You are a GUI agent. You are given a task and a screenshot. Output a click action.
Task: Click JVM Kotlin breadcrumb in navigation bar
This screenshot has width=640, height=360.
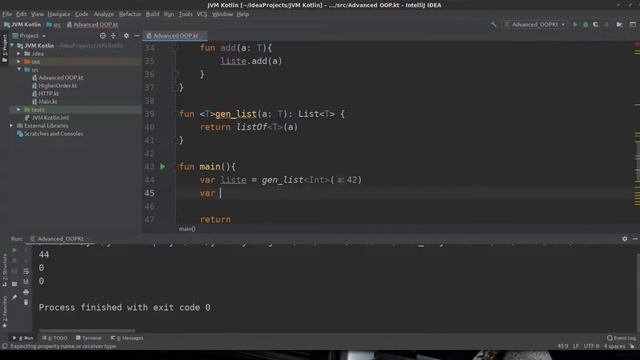pyautogui.click(x=23, y=24)
